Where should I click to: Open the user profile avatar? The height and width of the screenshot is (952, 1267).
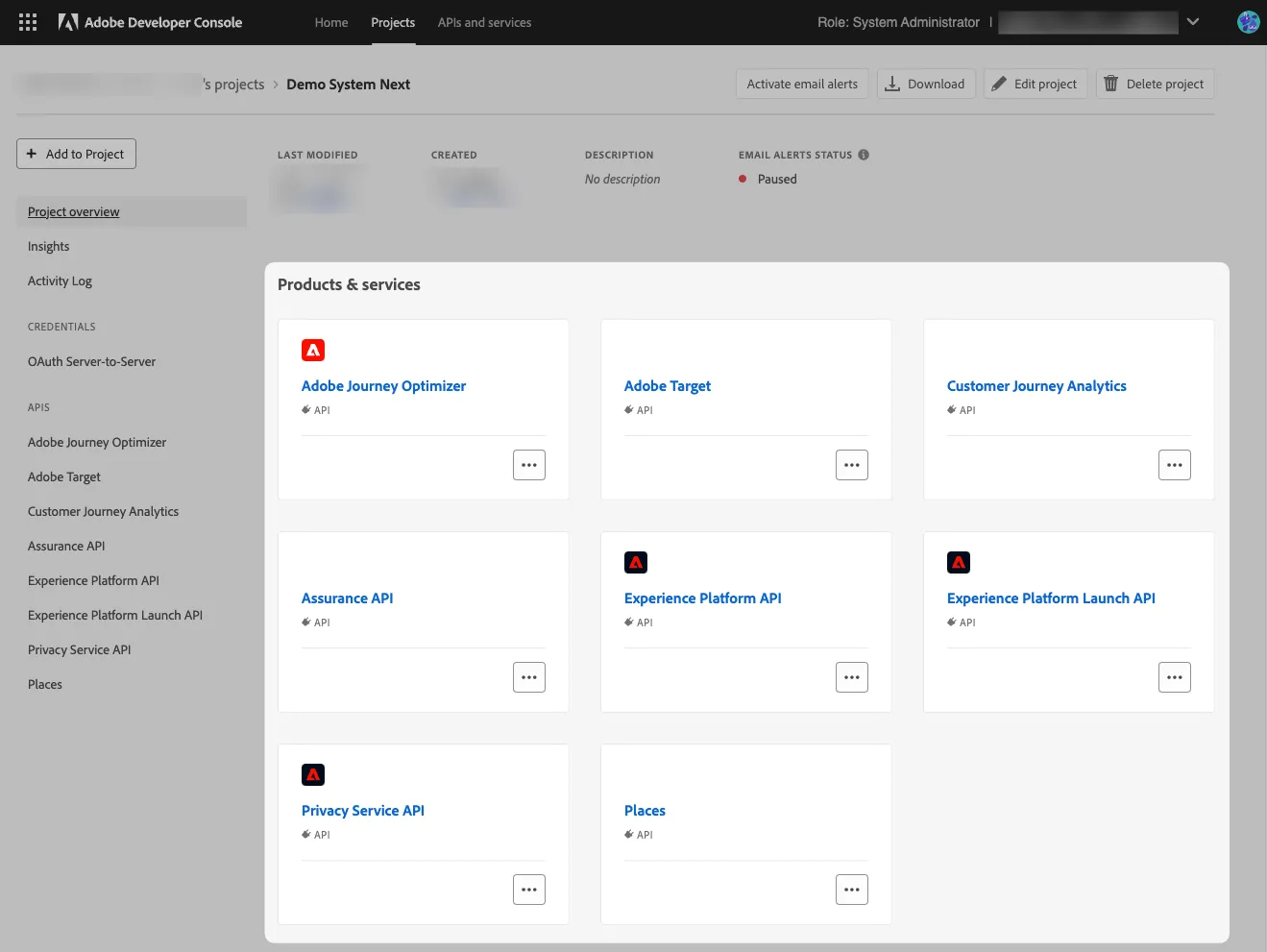1248,22
